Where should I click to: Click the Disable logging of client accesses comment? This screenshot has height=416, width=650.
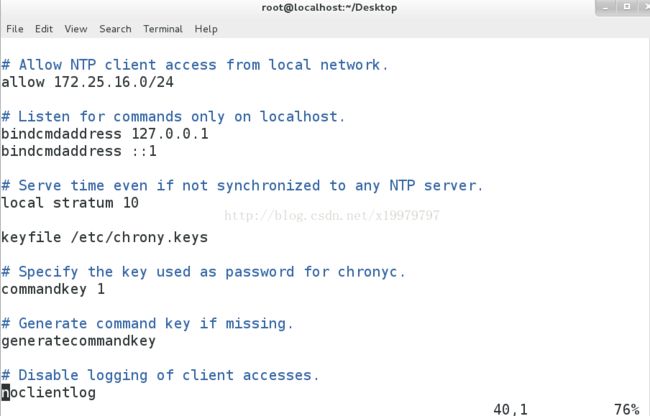coord(160,375)
